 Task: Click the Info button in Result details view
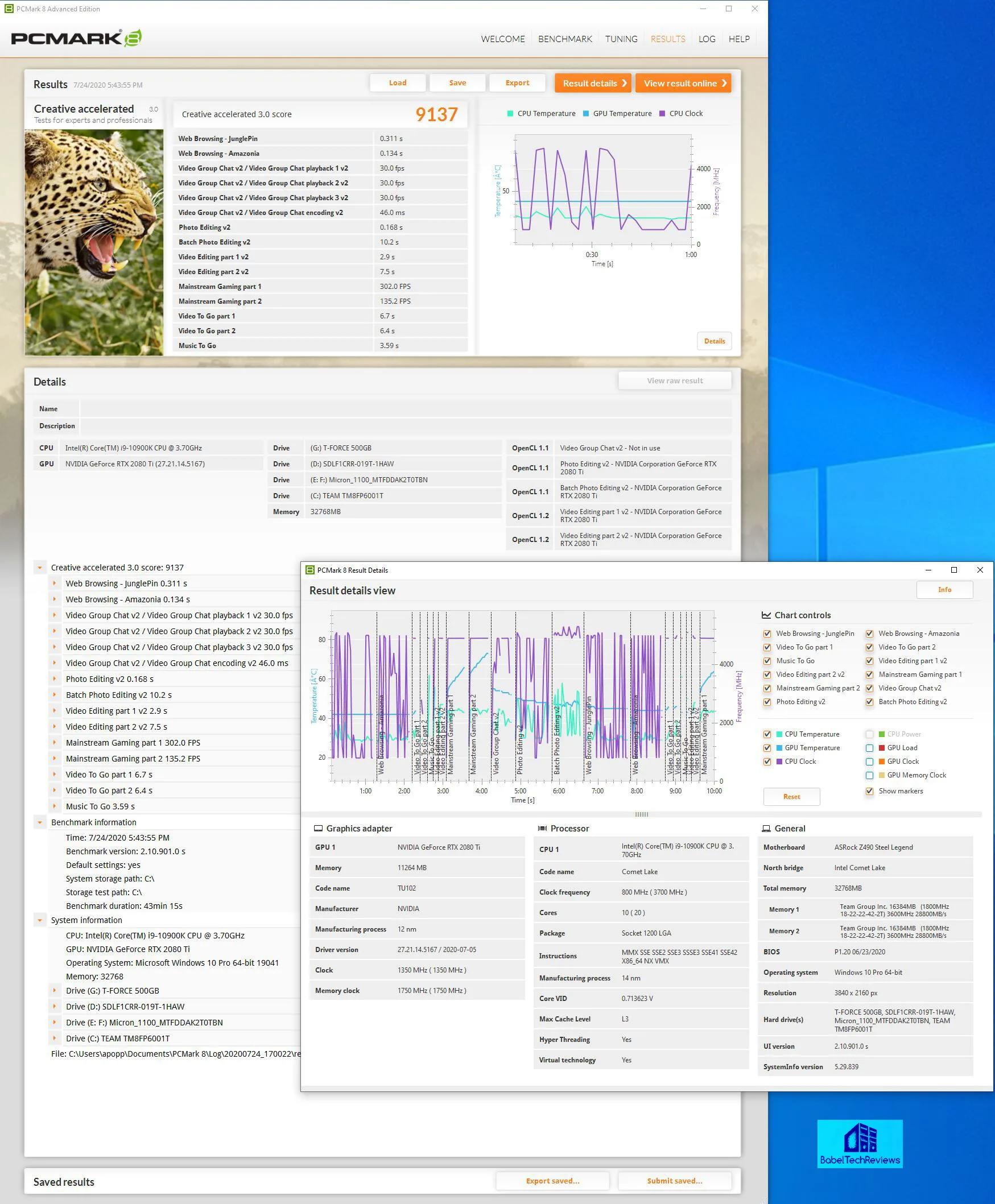point(944,590)
